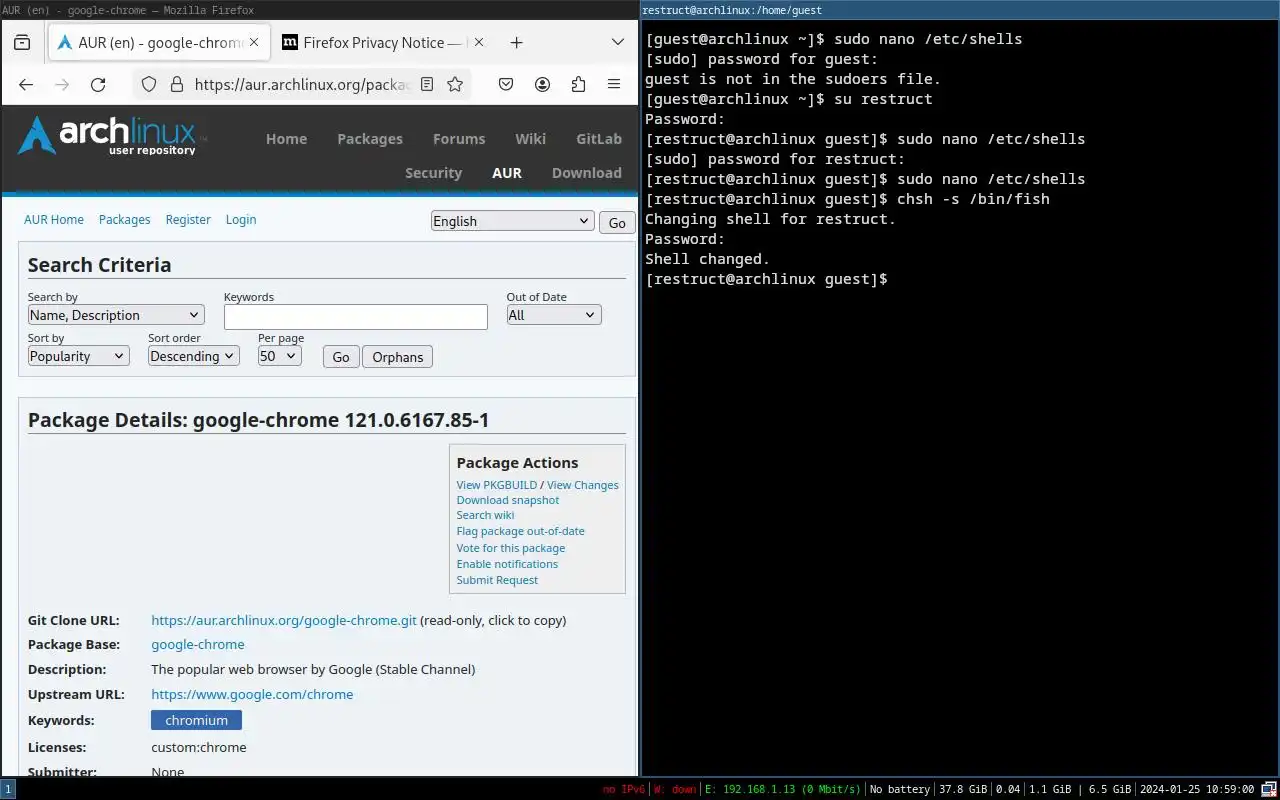Click Flag package out-of-date link

pyautogui.click(x=521, y=531)
